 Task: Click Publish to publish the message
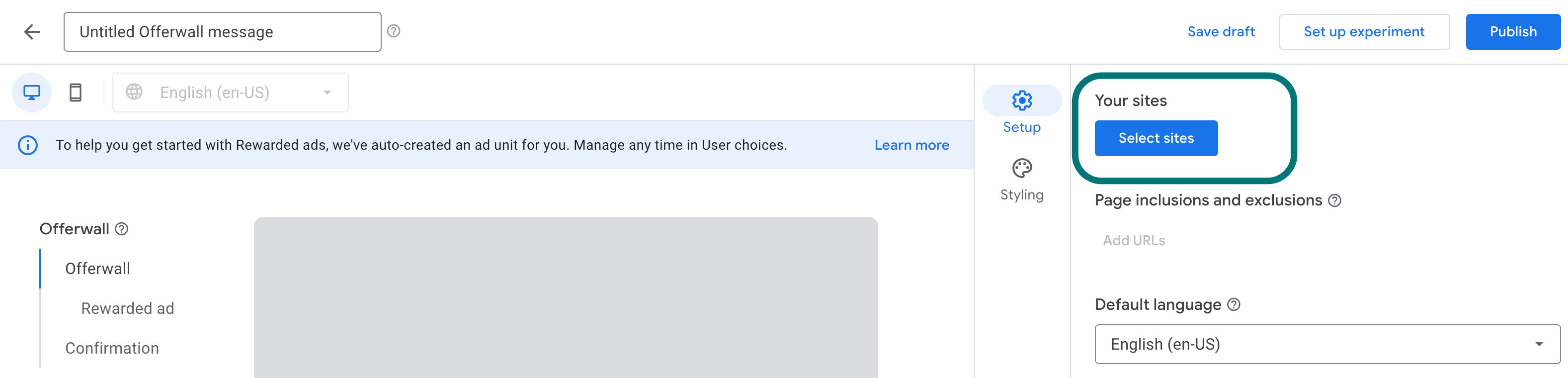pos(1513,32)
